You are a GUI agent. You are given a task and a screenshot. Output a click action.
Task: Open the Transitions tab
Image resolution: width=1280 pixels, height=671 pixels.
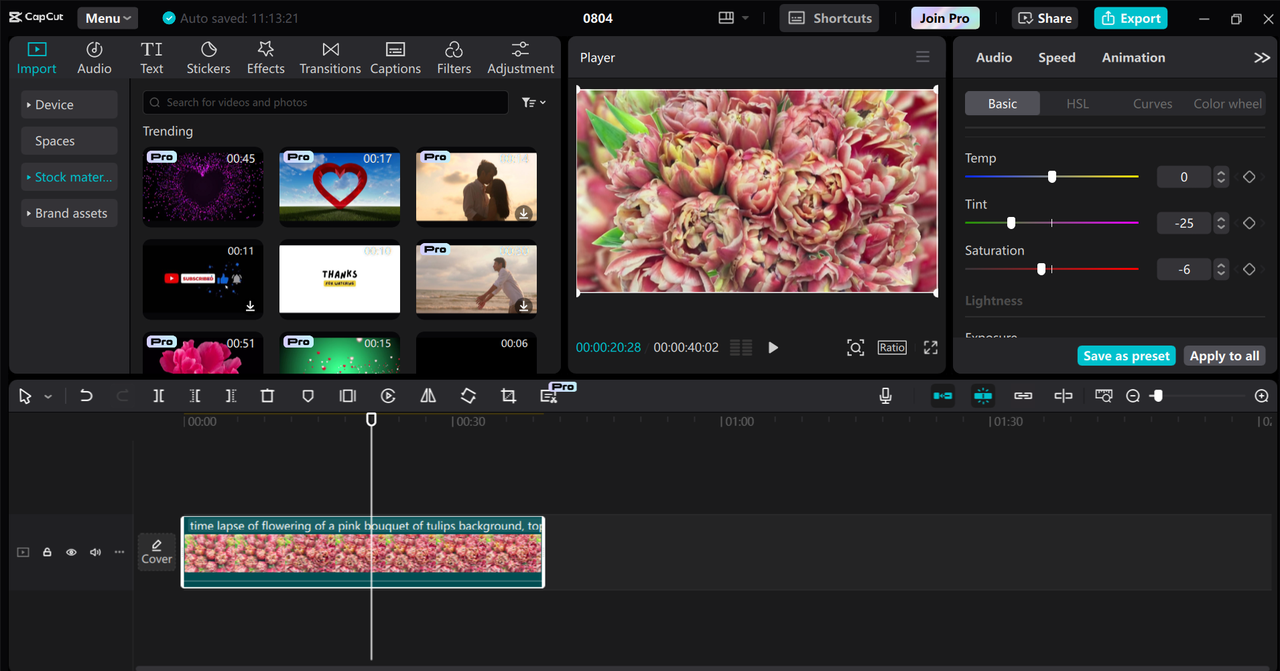pos(330,58)
